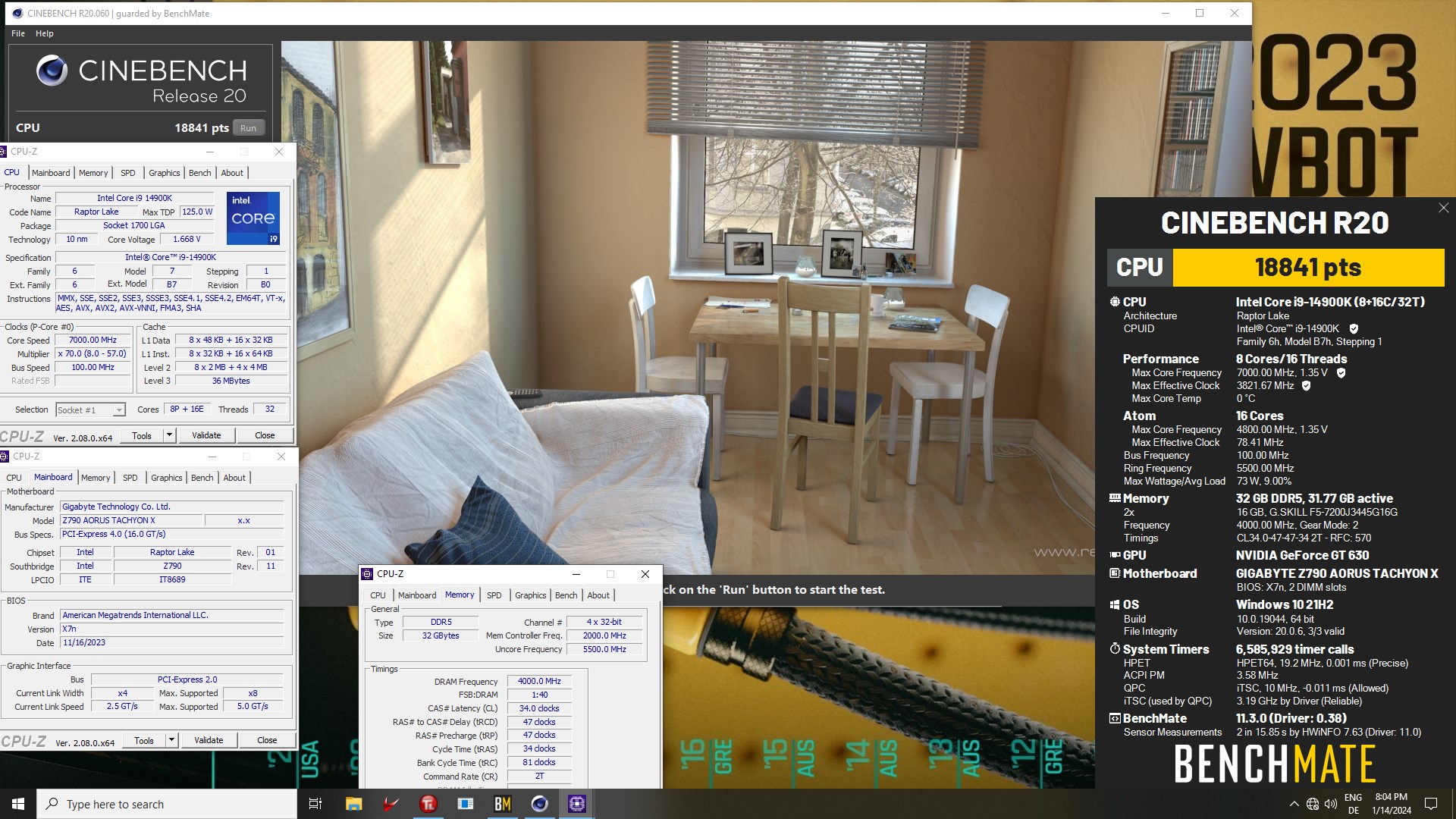Expand Tools dropdown arrow in mainboard CPU-Z window
This screenshot has height=819, width=1456.
(x=172, y=740)
